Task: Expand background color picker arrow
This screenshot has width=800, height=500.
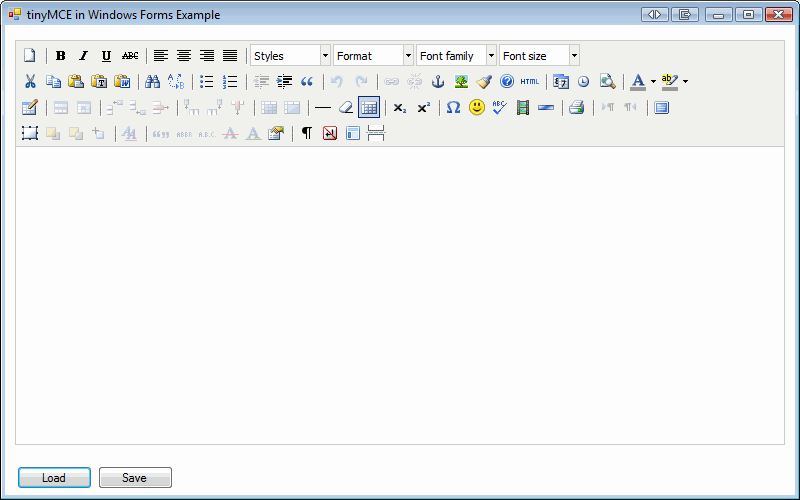Action: pos(685,81)
